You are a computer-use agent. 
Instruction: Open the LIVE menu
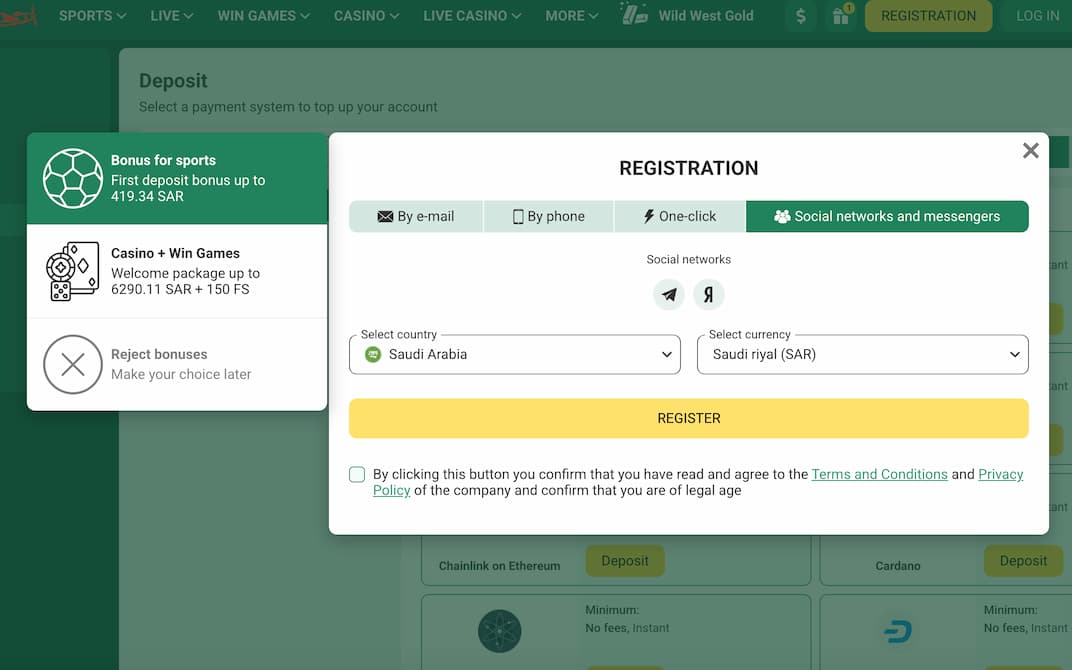click(x=172, y=16)
